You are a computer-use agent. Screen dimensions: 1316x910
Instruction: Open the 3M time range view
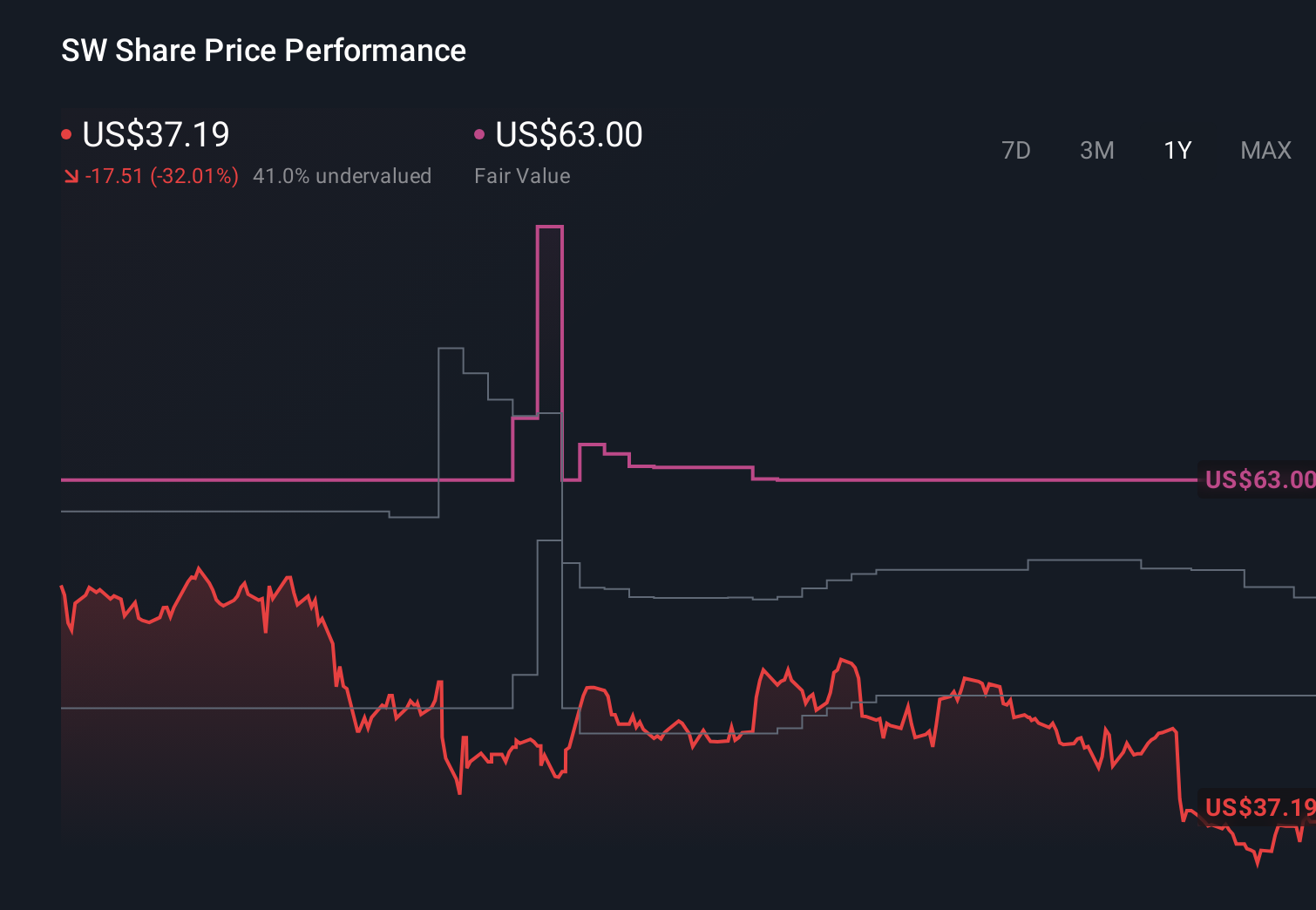point(1096,150)
